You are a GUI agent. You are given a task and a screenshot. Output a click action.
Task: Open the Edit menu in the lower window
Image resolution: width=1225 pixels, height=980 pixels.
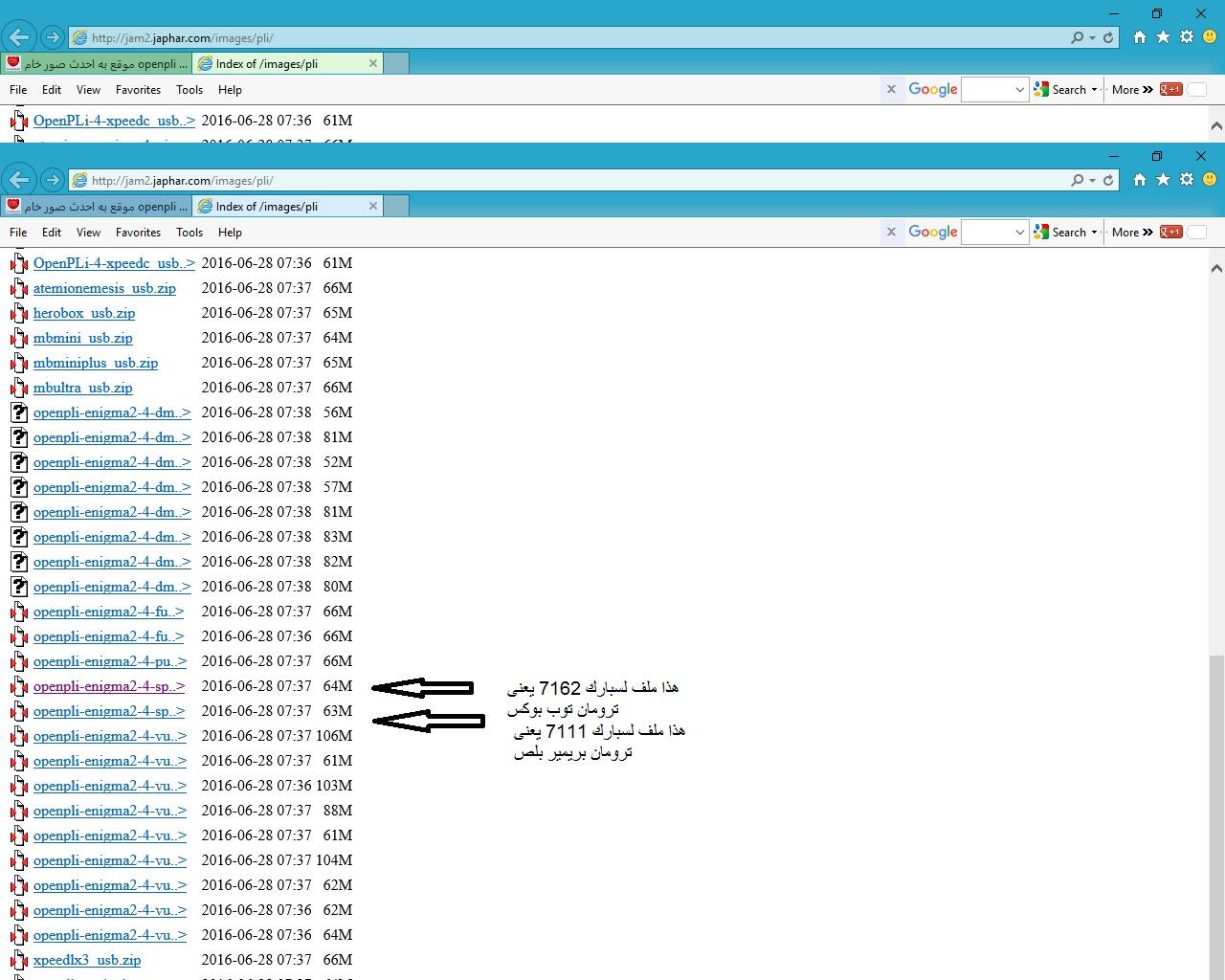pyautogui.click(x=52, y=232)
